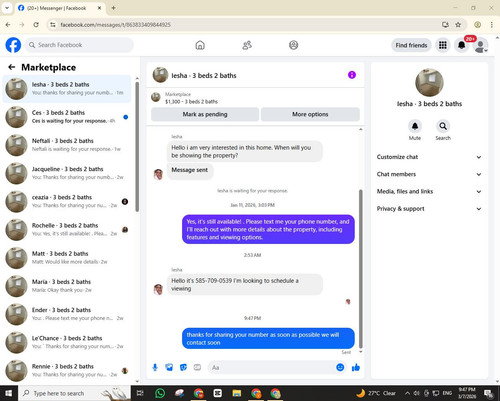Search in conversation magnifier icon
This screenshot has height=401, width=500.
(443, 126)
